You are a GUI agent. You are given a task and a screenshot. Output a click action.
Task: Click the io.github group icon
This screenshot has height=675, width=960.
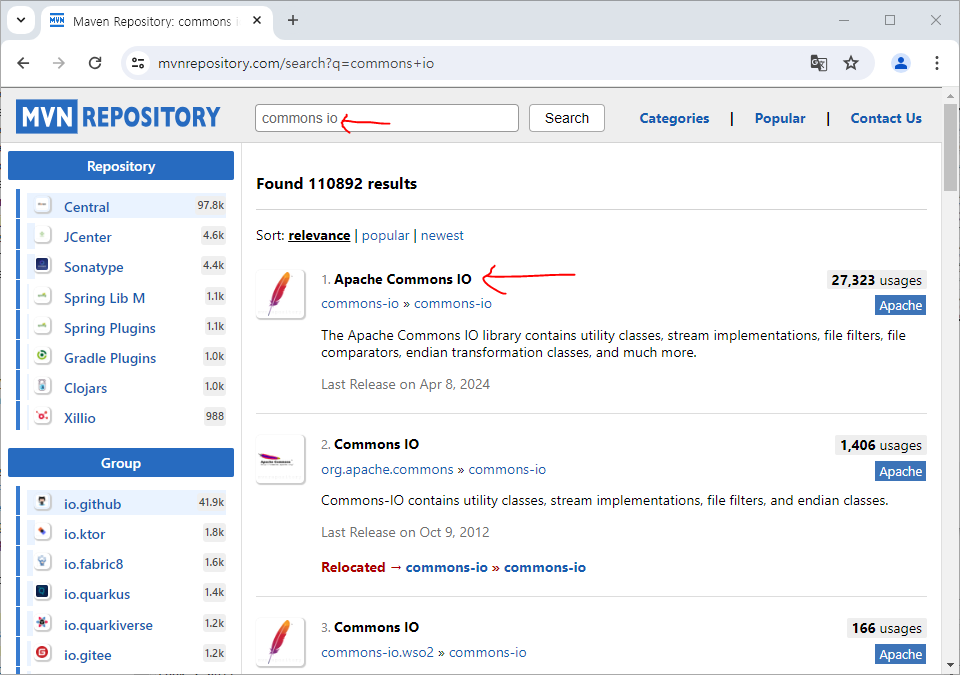click(42, 502)
